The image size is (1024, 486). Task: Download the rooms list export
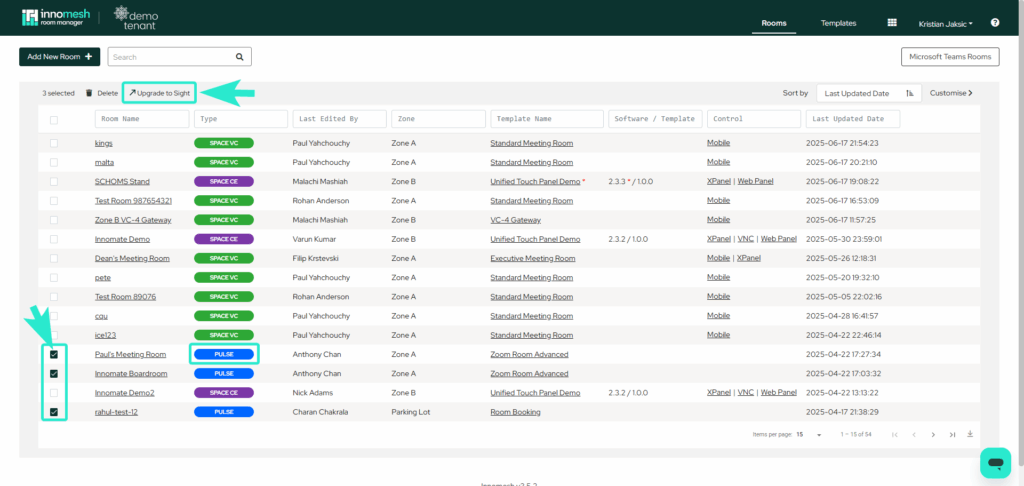coord(970,434)
